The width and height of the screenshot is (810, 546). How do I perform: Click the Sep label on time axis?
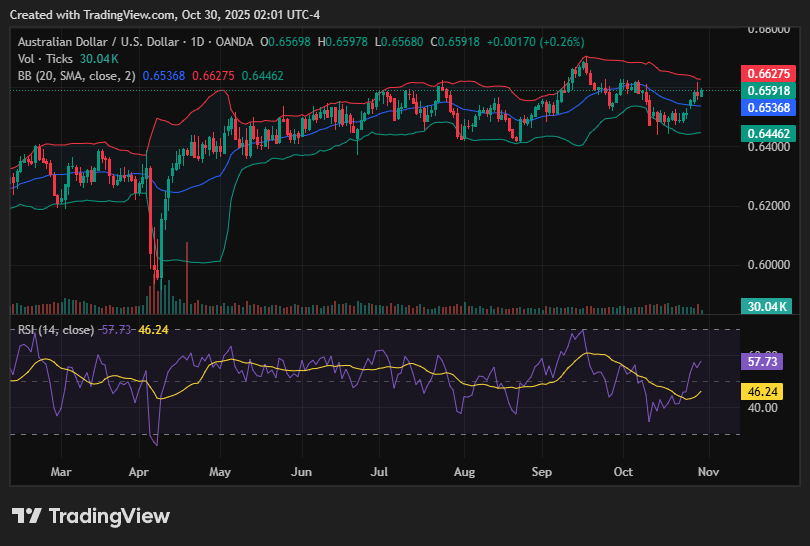pyautogui.click(x=542, y=470)
